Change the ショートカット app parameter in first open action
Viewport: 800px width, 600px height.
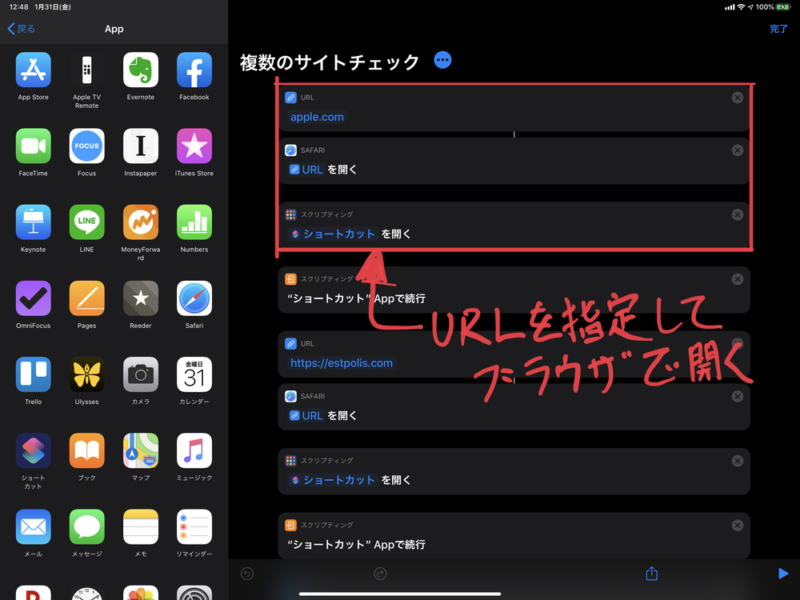tap(333, 234)
